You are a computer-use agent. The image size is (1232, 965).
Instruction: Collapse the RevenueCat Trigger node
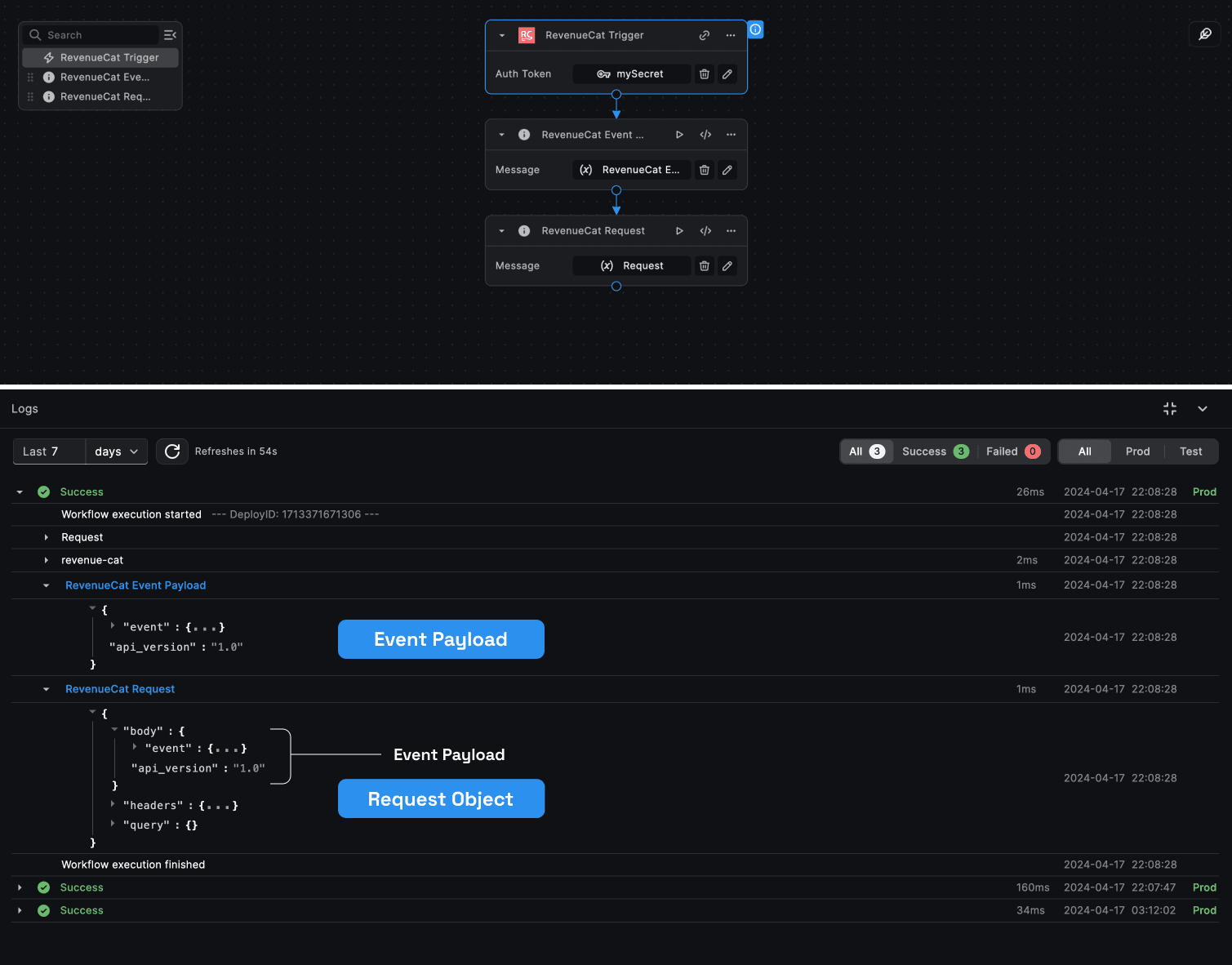click(501, 36)
